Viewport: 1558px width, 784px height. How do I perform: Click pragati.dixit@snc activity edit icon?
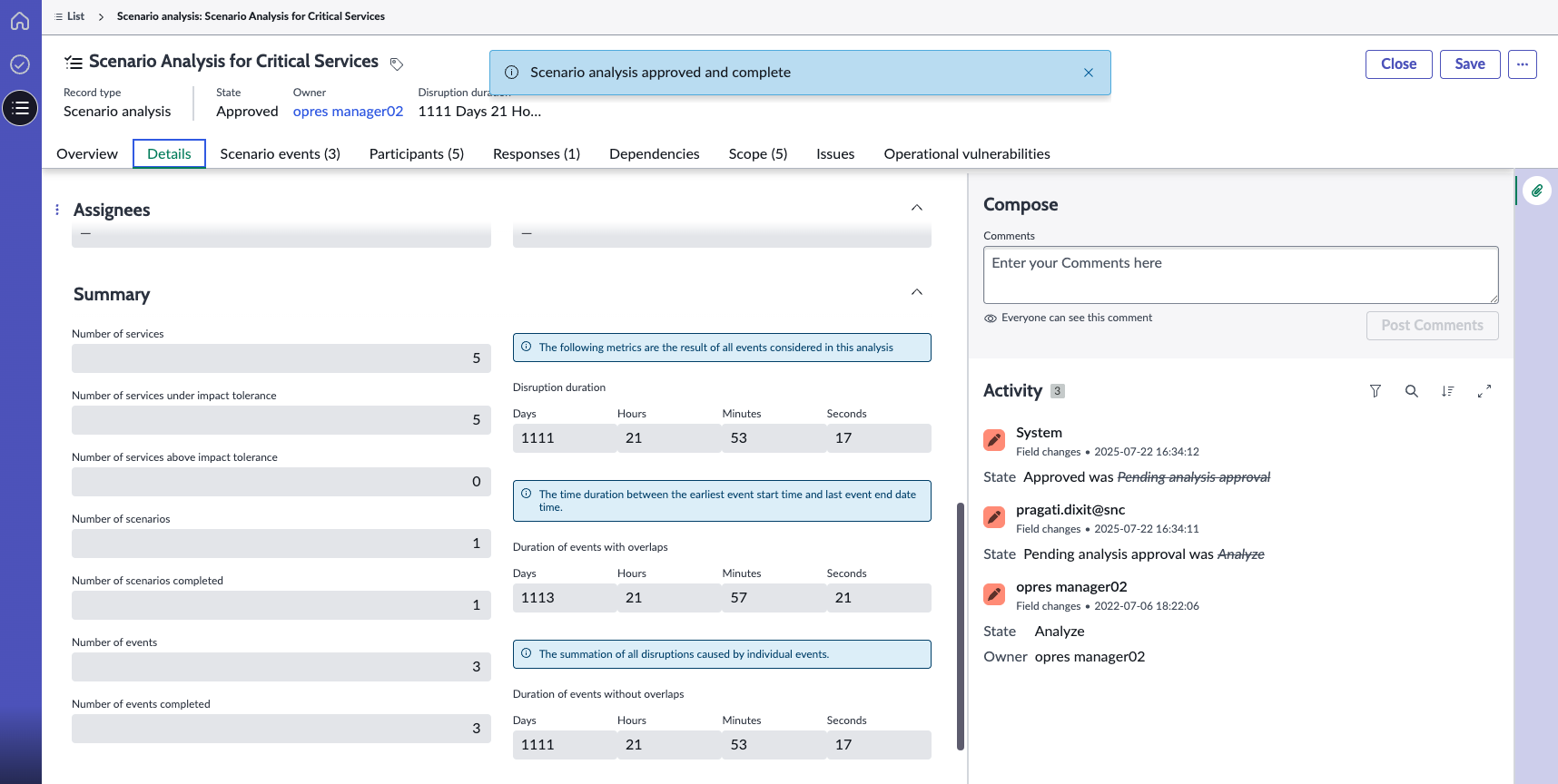tap(994, 517)
